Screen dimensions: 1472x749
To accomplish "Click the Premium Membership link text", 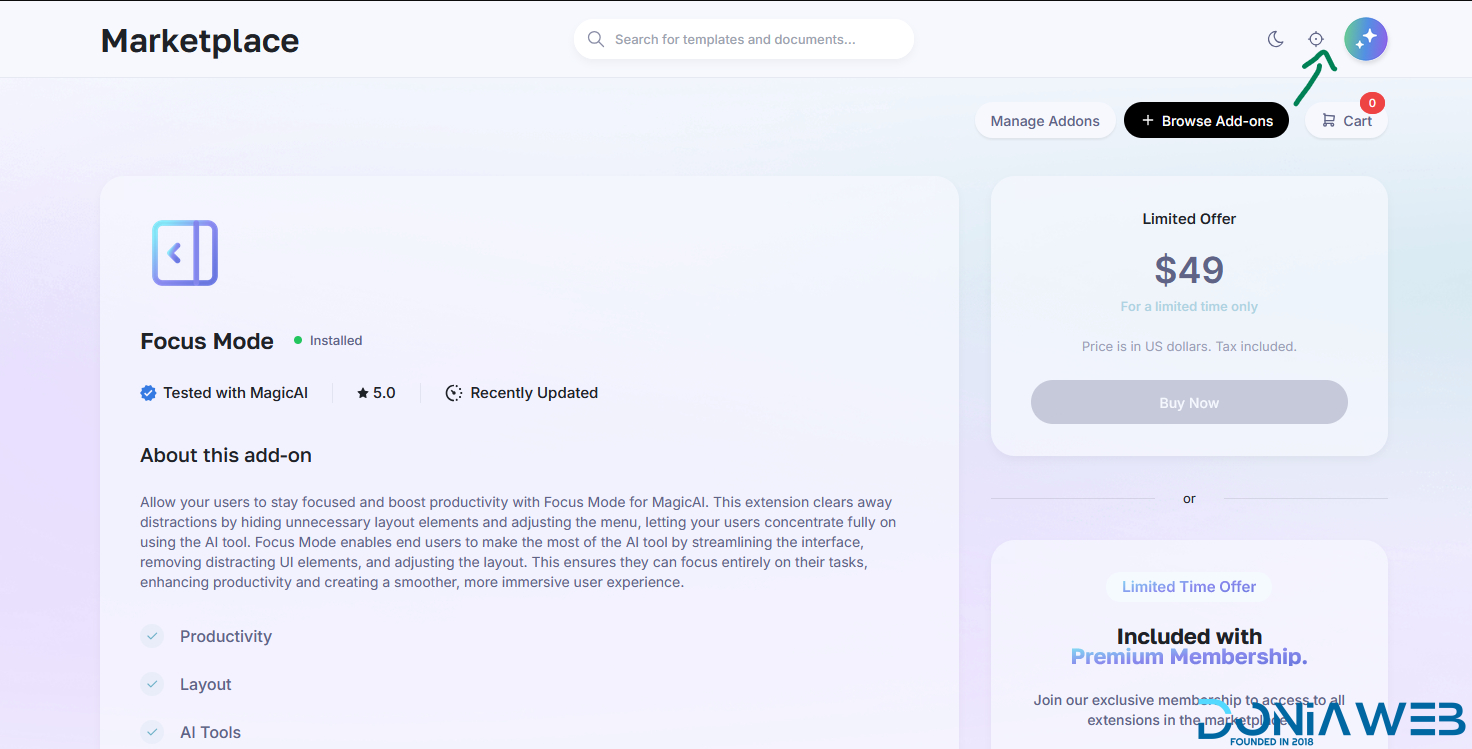I will point(1188,657).
